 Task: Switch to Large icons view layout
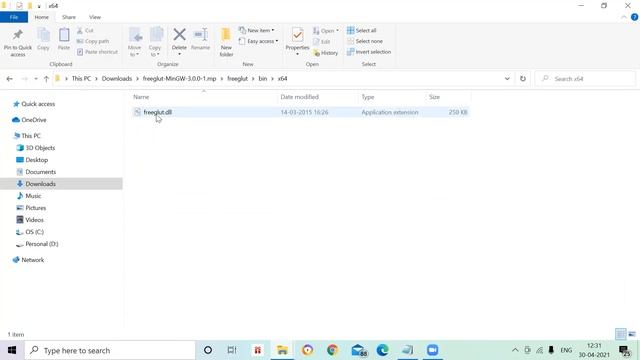pyautogui.click(x=632, y=334)
